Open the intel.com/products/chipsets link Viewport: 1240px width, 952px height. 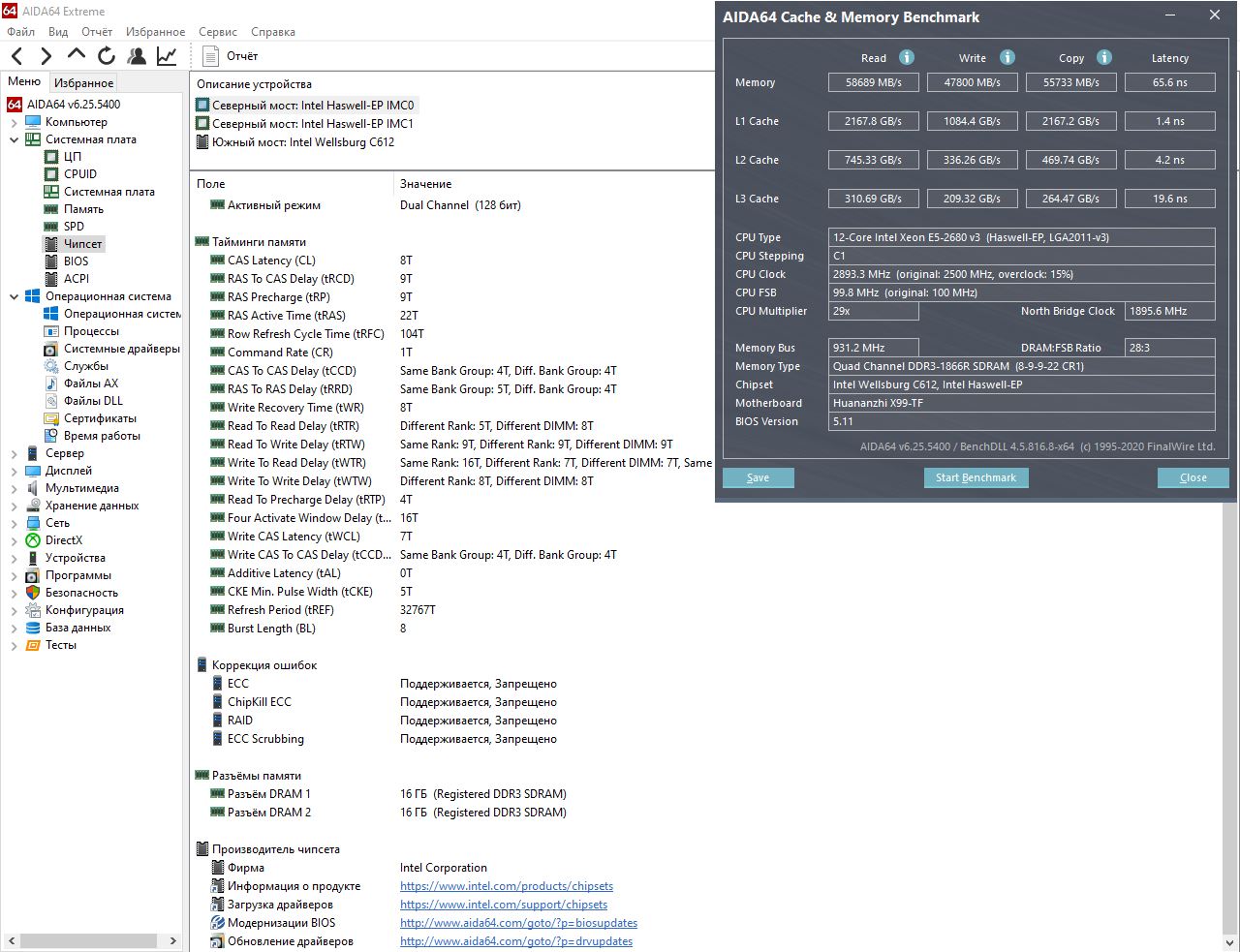point(507,886)
